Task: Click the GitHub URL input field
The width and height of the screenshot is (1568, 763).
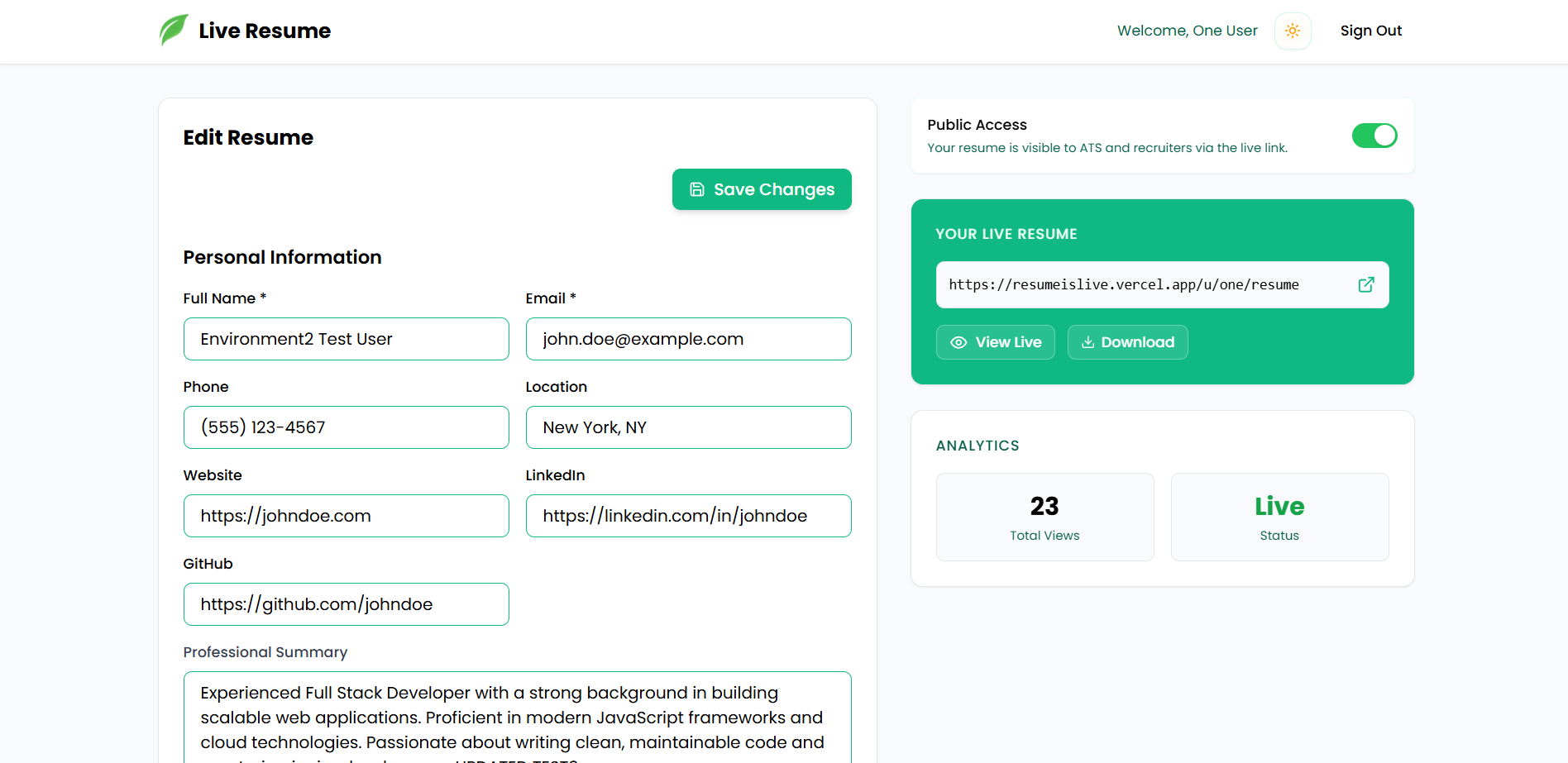Action: (346, 604)
